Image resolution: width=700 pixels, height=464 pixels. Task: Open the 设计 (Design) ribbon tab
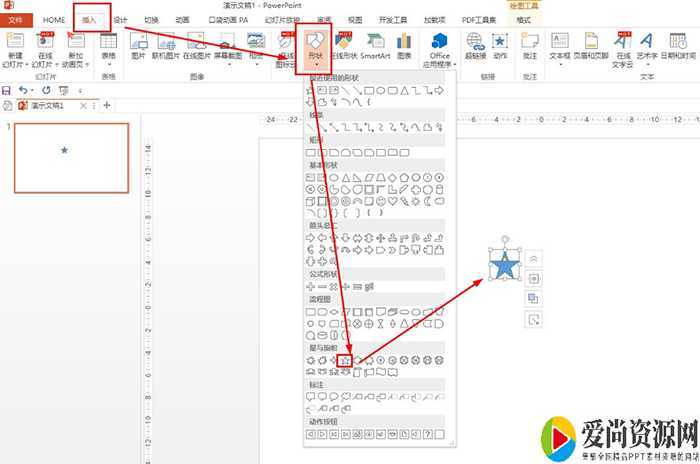pyautogui.click(x=121, y=19)
